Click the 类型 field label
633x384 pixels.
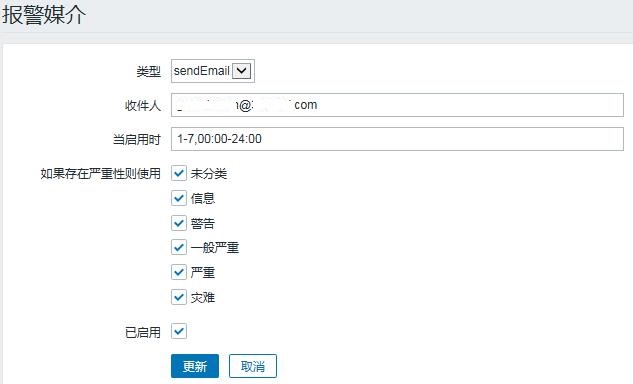(x=148, y=71)
